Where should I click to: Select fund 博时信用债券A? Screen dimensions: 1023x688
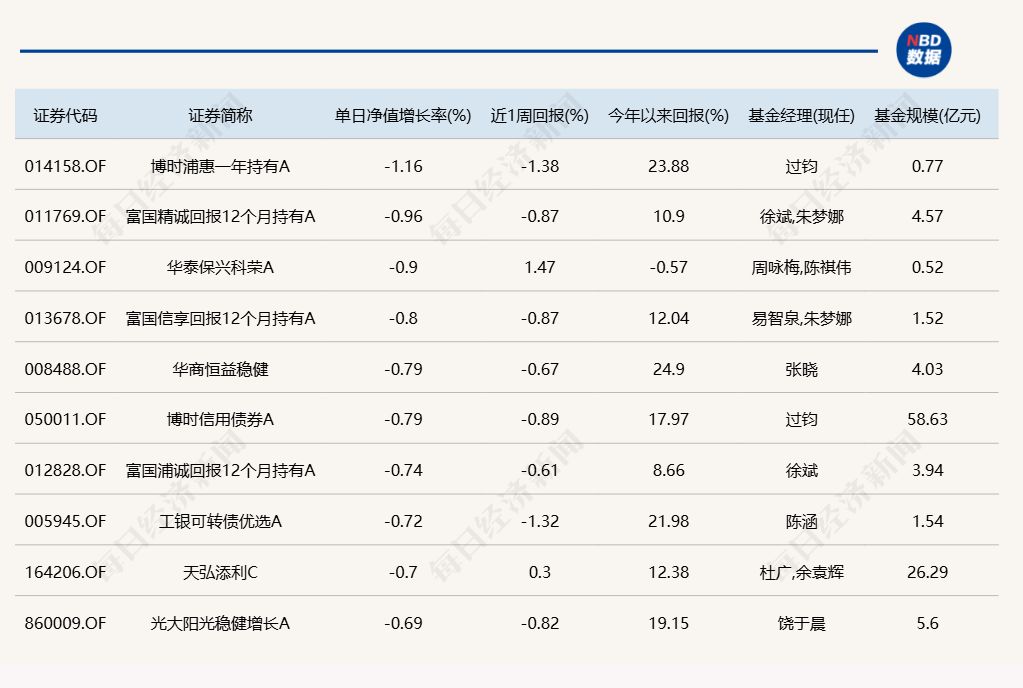[220, 419]
